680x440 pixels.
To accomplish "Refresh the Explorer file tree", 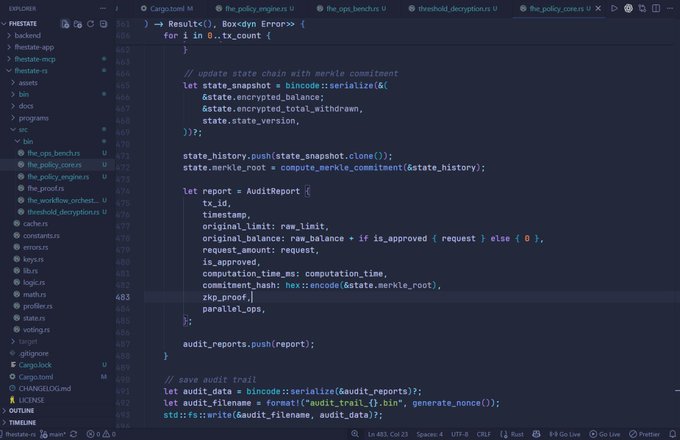I will click(90, 24).
